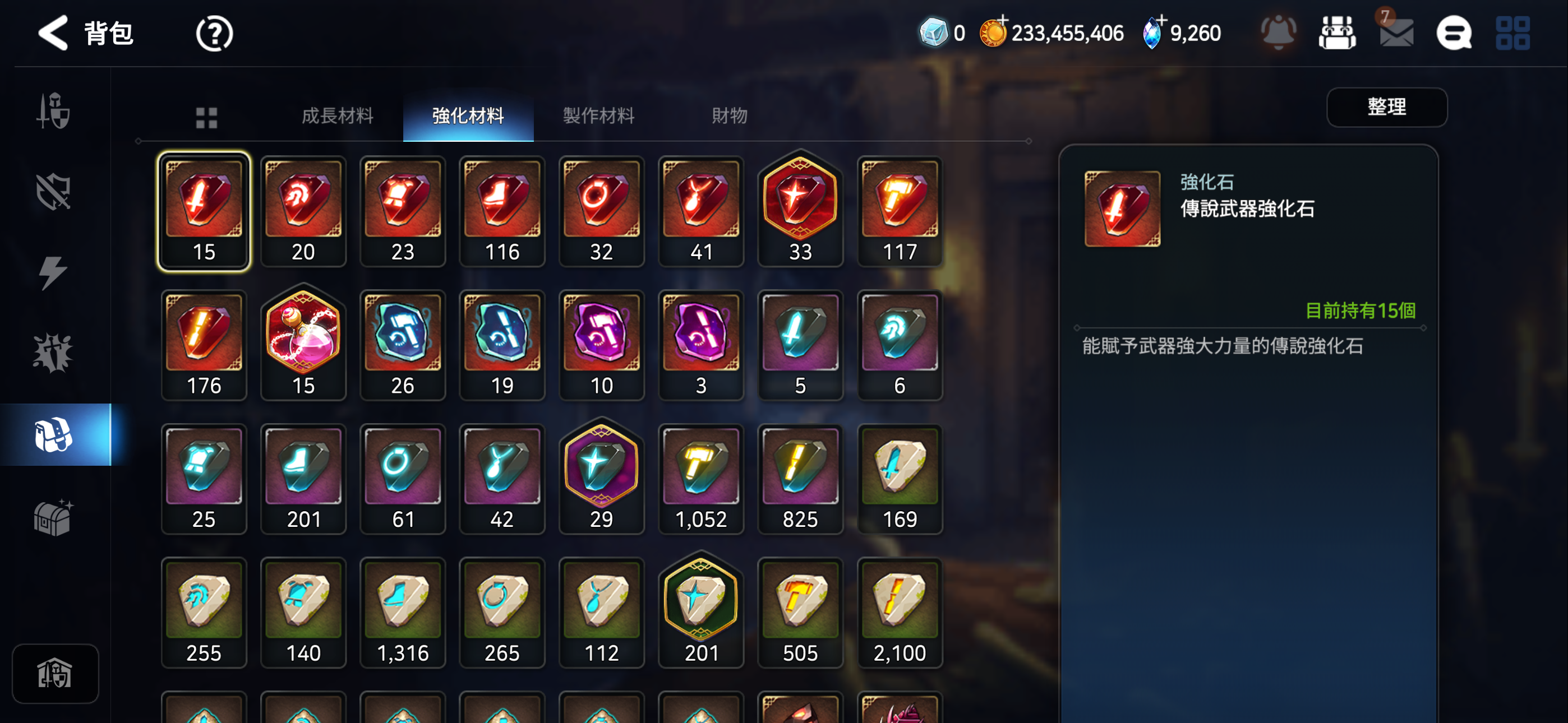1568x723 pixels.
Task: Open the help question mark icon
Action: point(214,34)
